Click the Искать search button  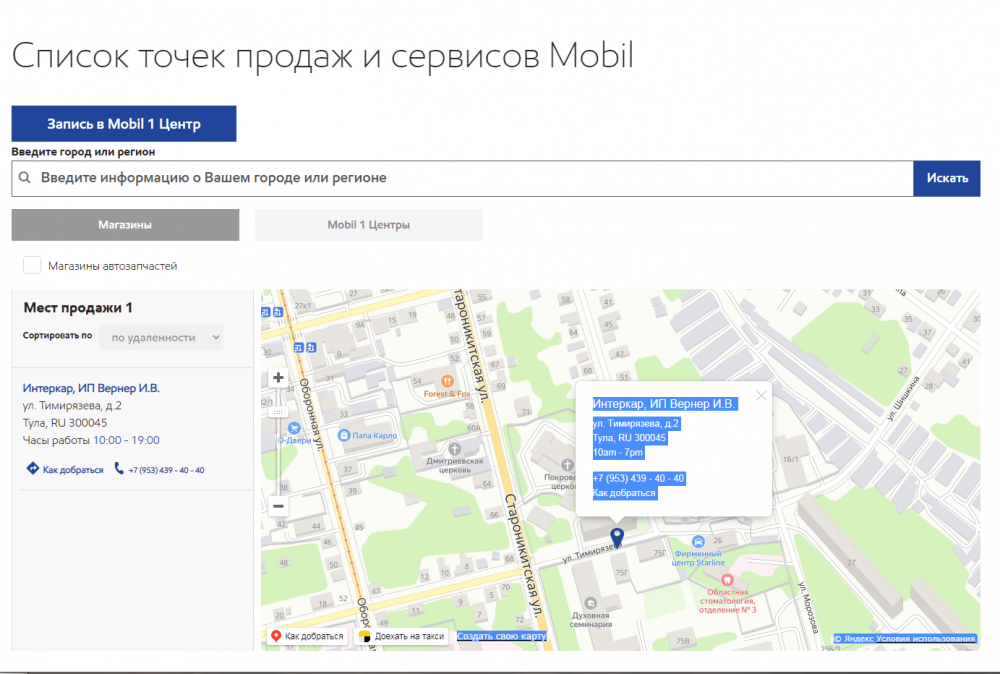coord(946,178)
